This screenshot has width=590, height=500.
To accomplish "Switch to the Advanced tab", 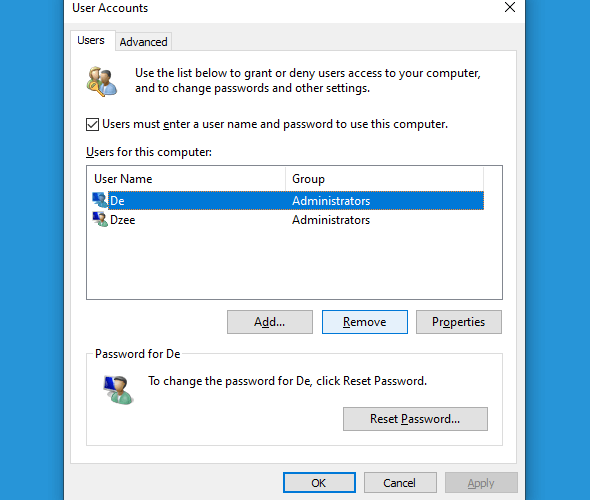I will [143, 42].
